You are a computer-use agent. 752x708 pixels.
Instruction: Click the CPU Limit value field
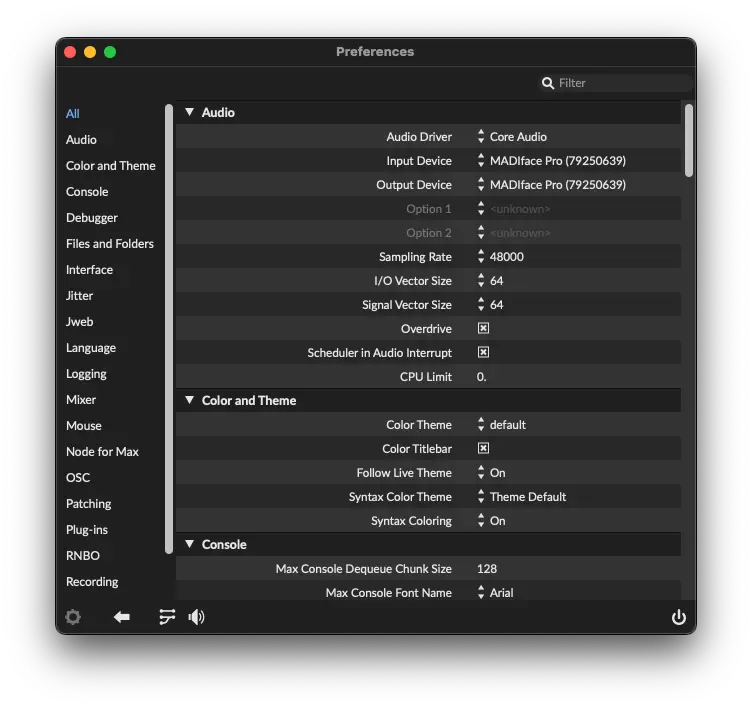[482, 377]
